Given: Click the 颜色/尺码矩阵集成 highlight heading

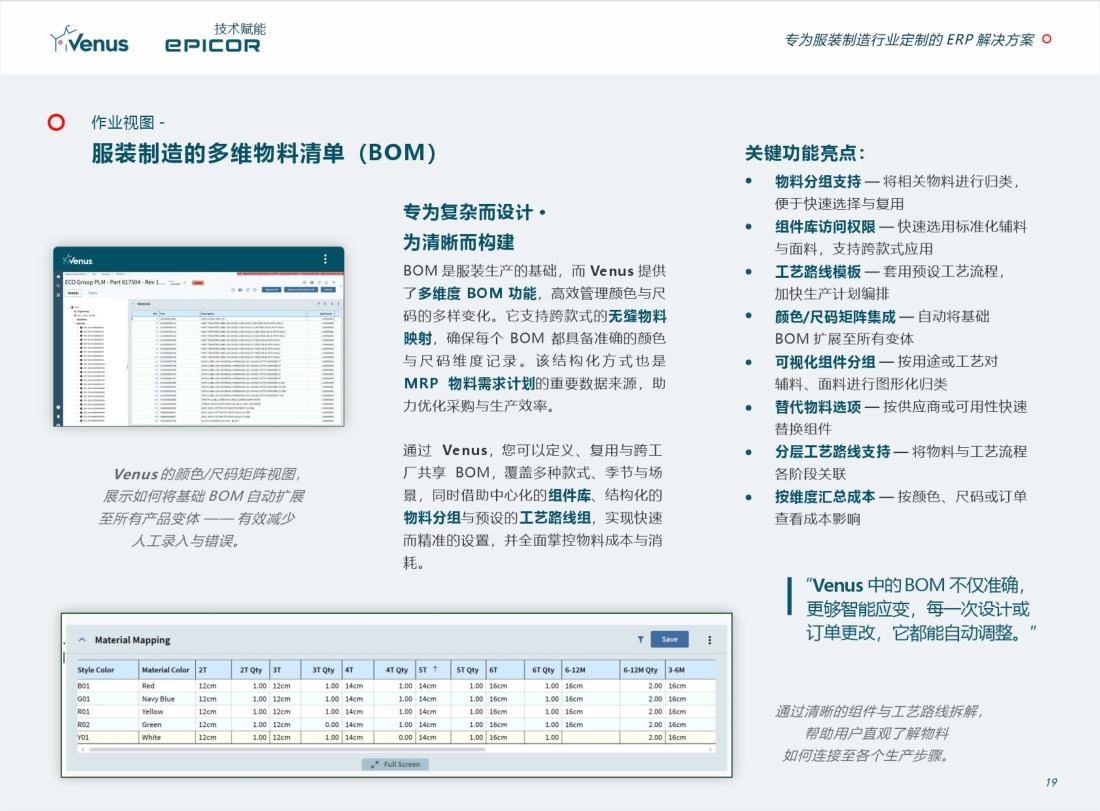Looking at the screenshot, I should click(x=835, y=316).
